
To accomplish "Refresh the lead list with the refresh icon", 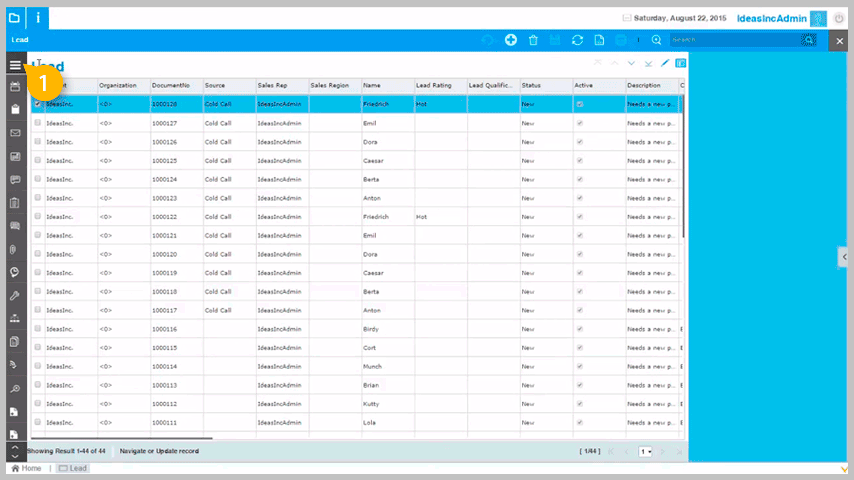I will (577, 40).
